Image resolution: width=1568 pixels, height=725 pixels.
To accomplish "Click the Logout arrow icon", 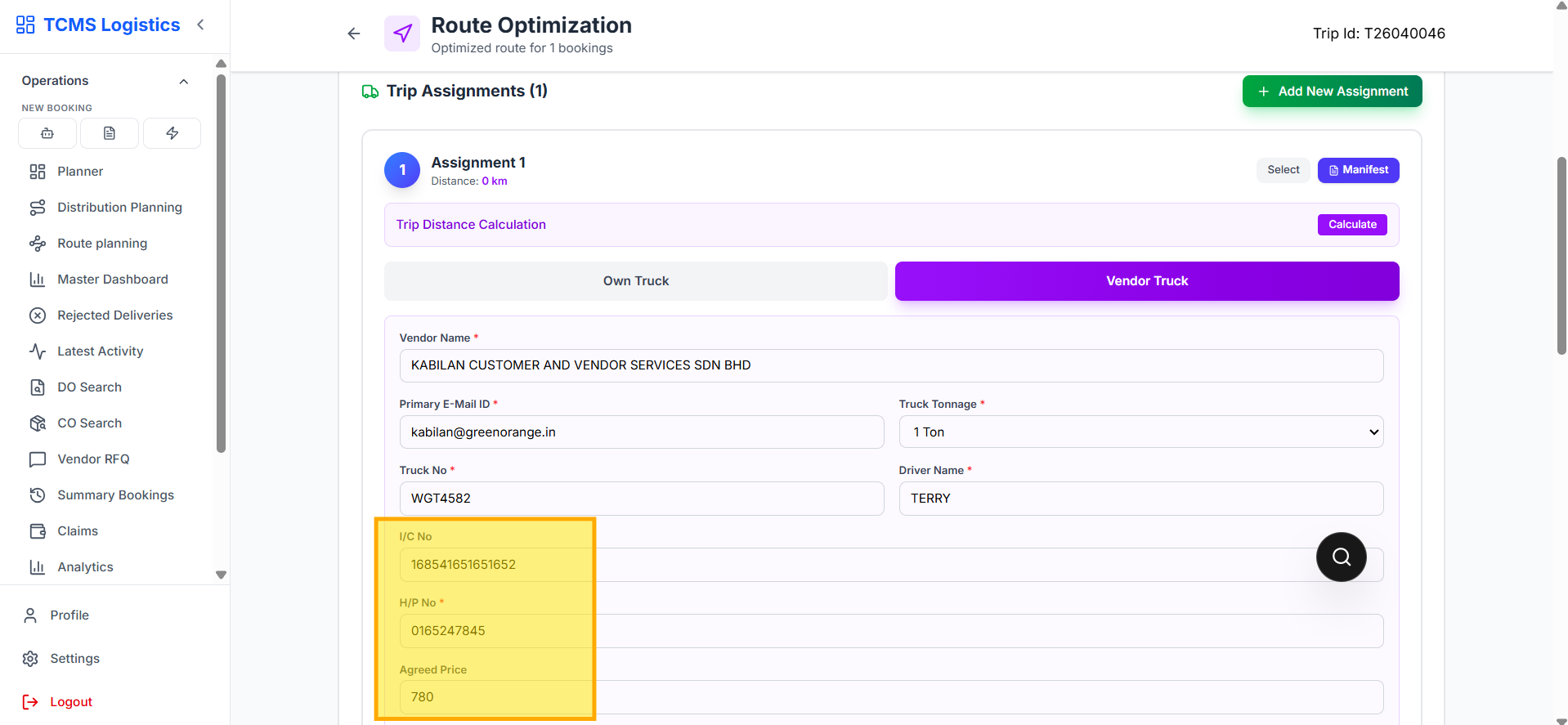I will click(30, 702).
